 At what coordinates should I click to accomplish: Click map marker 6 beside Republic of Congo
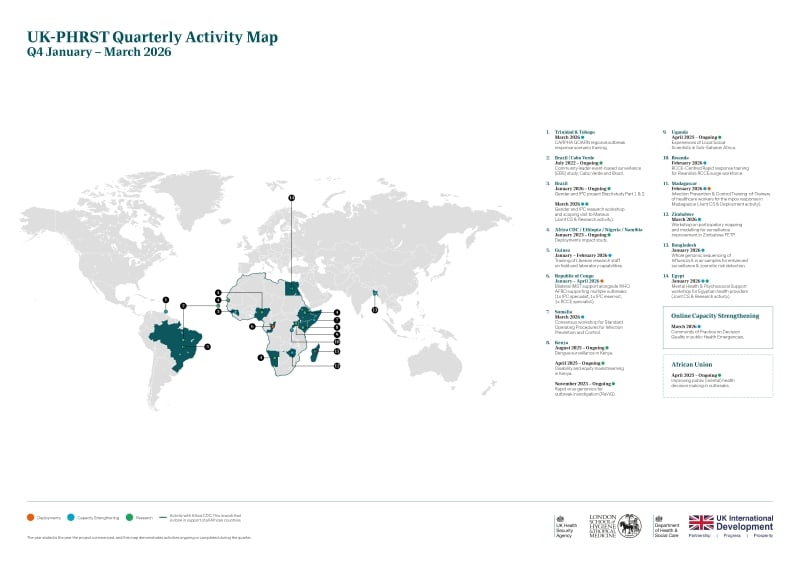click(x=252, y=326)
